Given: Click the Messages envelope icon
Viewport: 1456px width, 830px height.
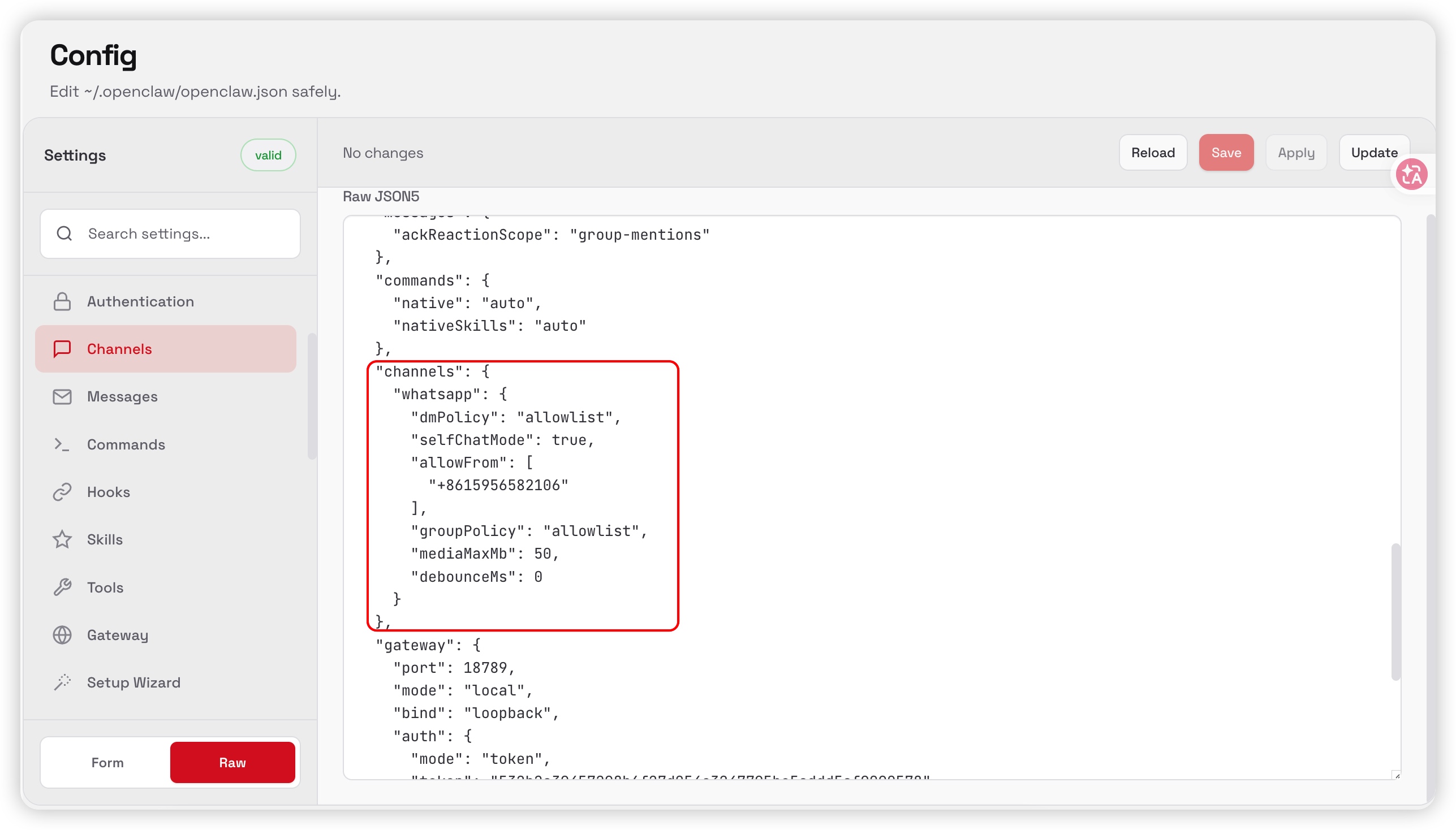Looking at the screenshot, I should 62,397.
